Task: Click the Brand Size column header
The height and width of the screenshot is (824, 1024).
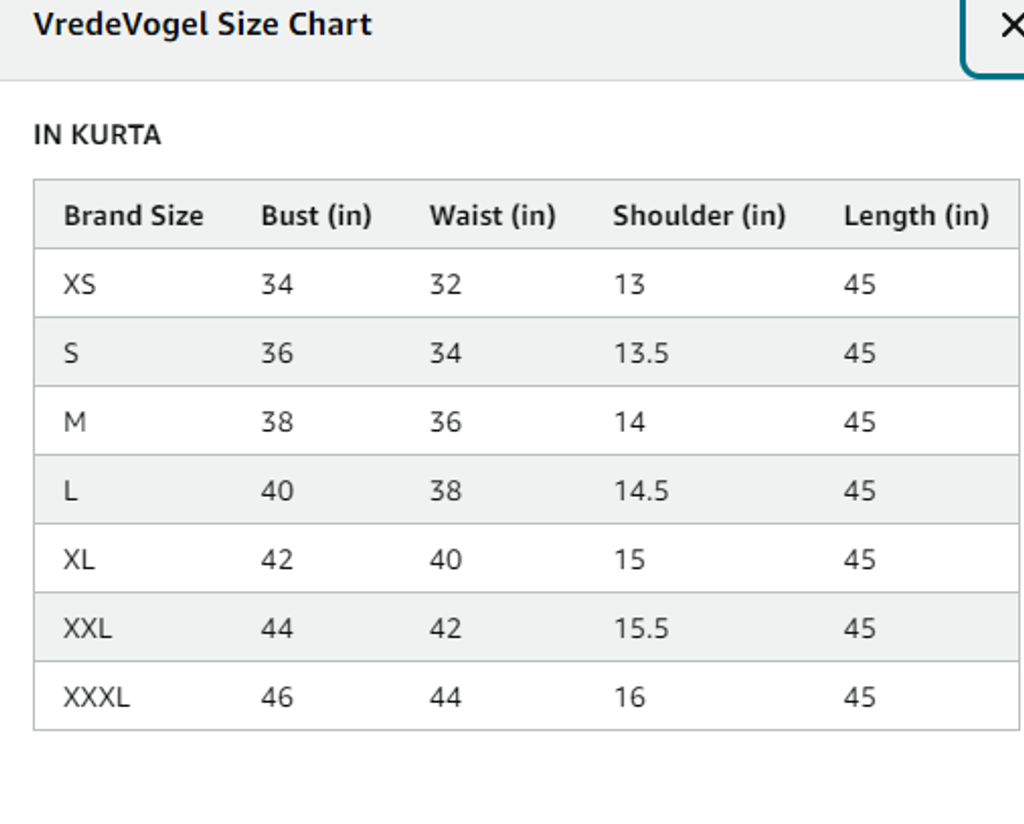Action: coord(133,216)
